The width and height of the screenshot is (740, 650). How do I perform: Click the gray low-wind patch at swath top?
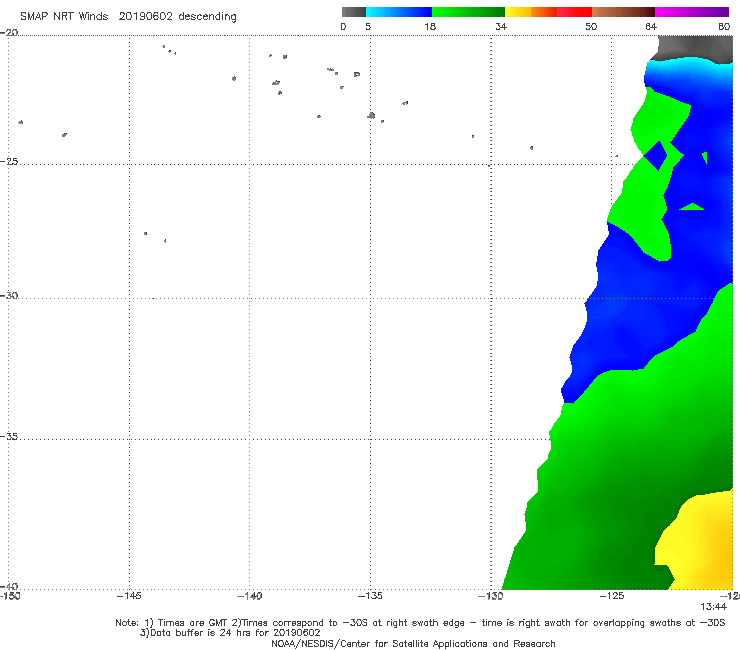coord(694,47)
